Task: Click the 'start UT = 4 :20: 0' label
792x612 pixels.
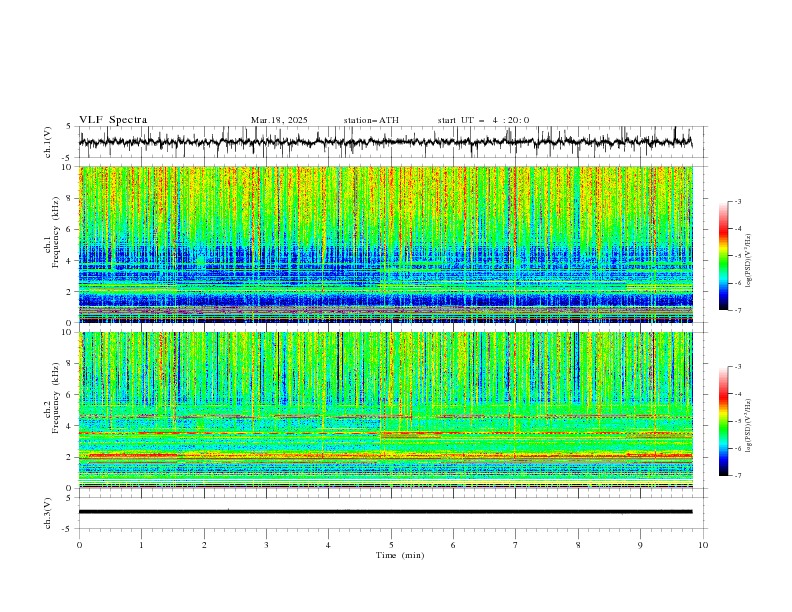Action: pyautogui.click(x=483, y=120)
